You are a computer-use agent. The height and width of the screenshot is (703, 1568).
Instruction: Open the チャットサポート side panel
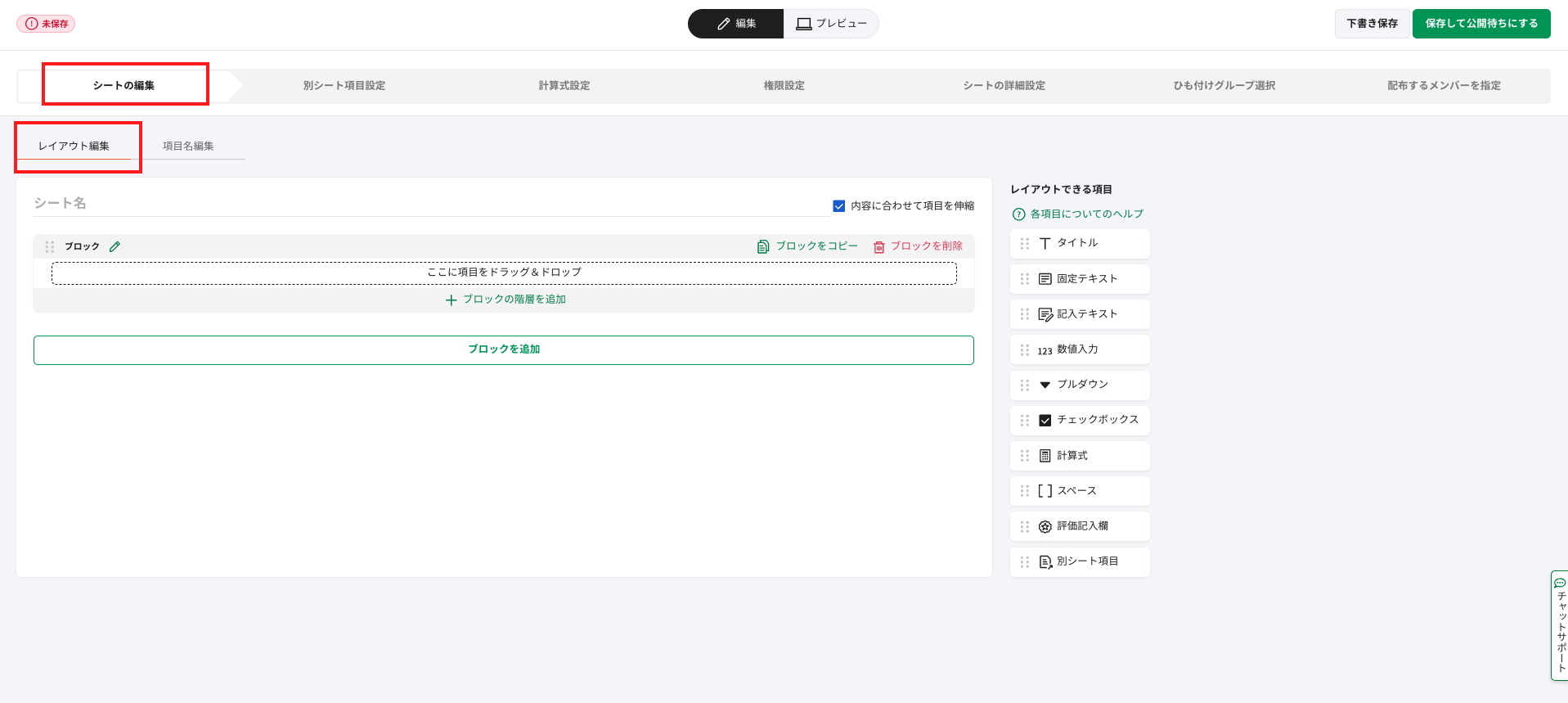[x=1560, y=626]
